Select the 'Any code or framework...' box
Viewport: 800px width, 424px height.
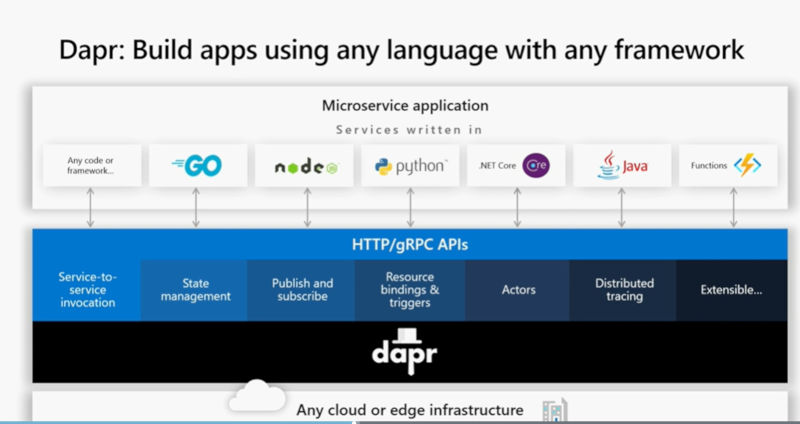(92, 165)
